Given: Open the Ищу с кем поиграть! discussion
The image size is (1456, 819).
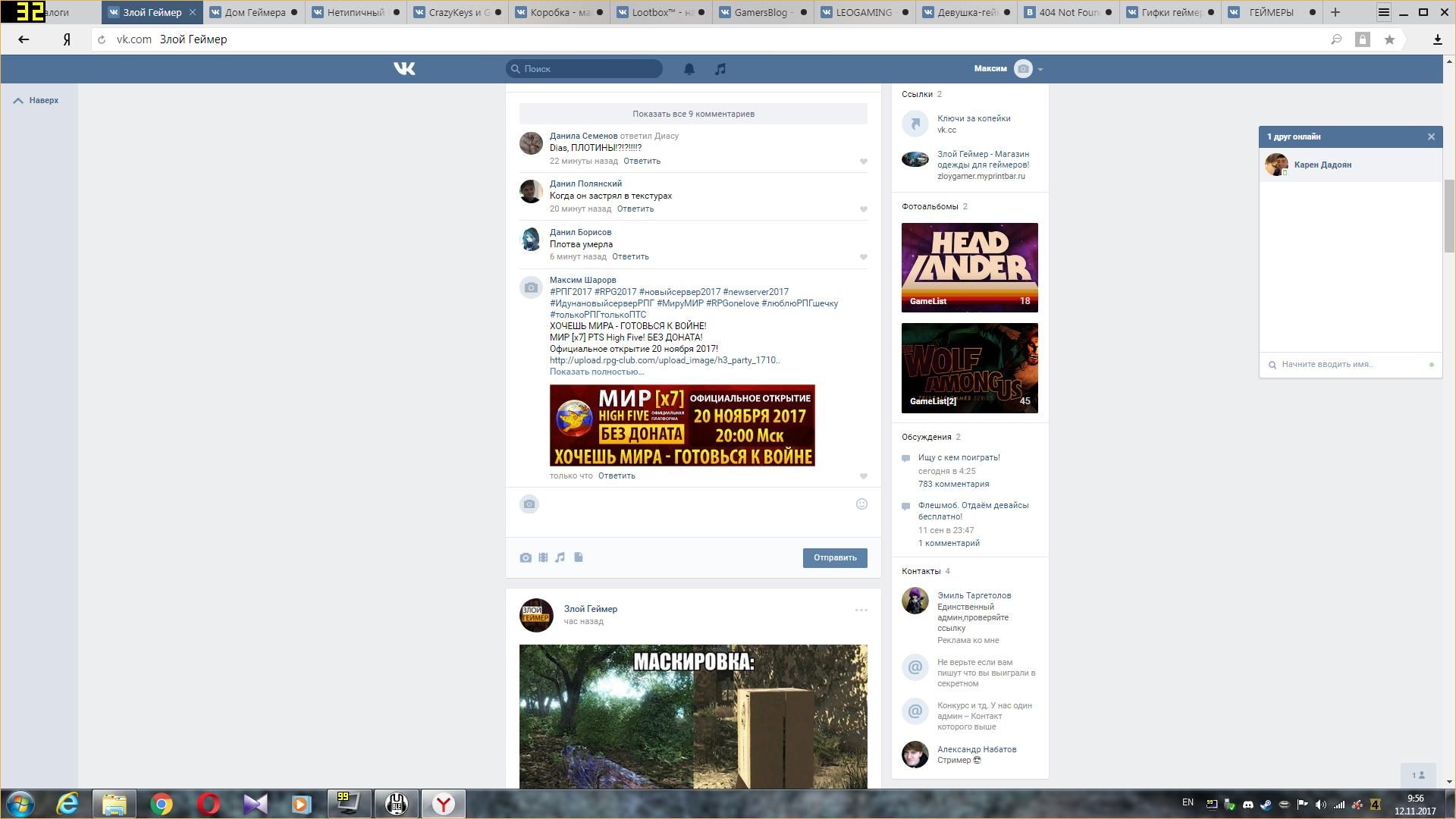Looking at the screenshot, I should (959, 457).
